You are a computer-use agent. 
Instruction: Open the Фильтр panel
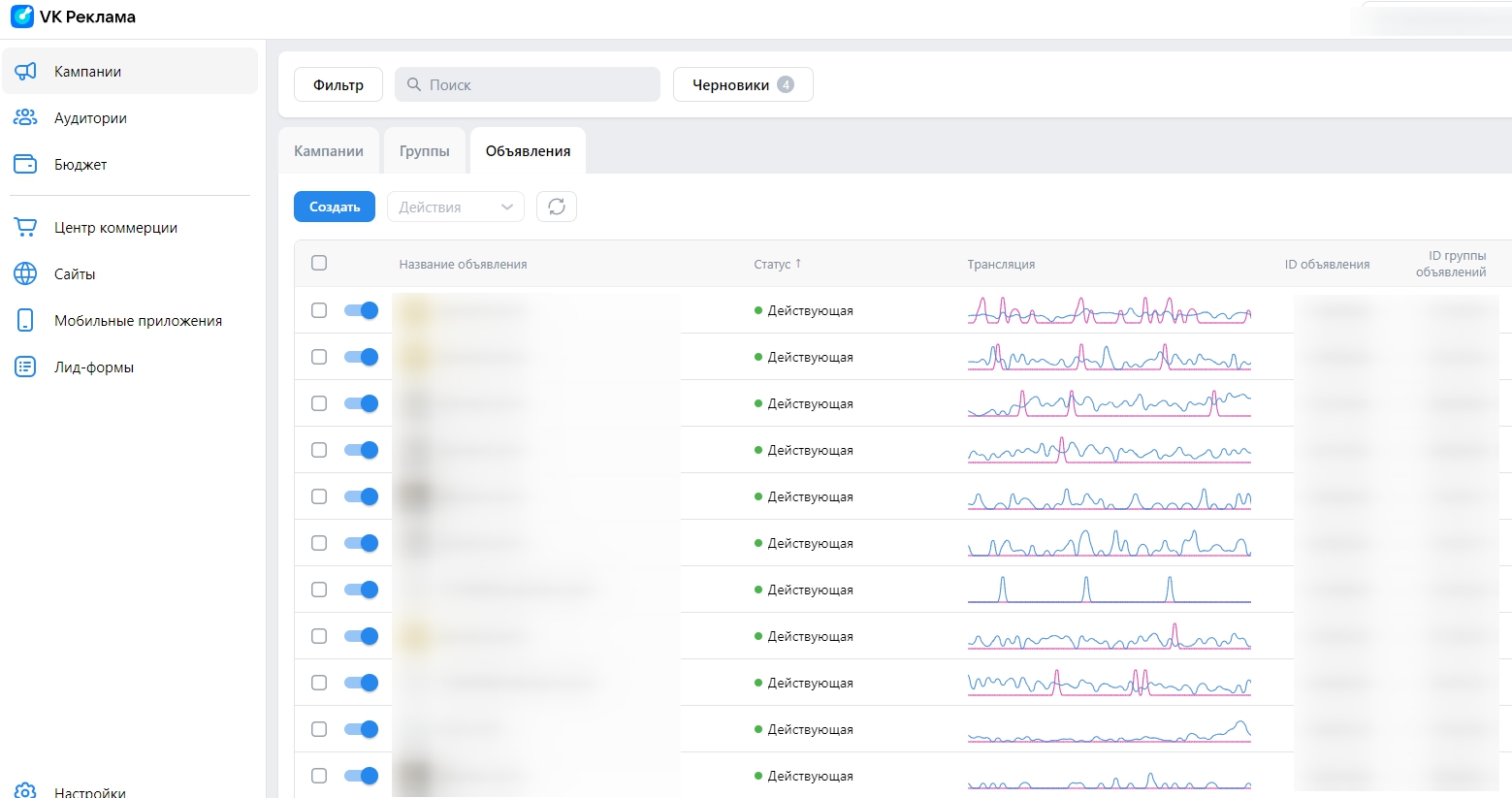(x=338, y=84)
